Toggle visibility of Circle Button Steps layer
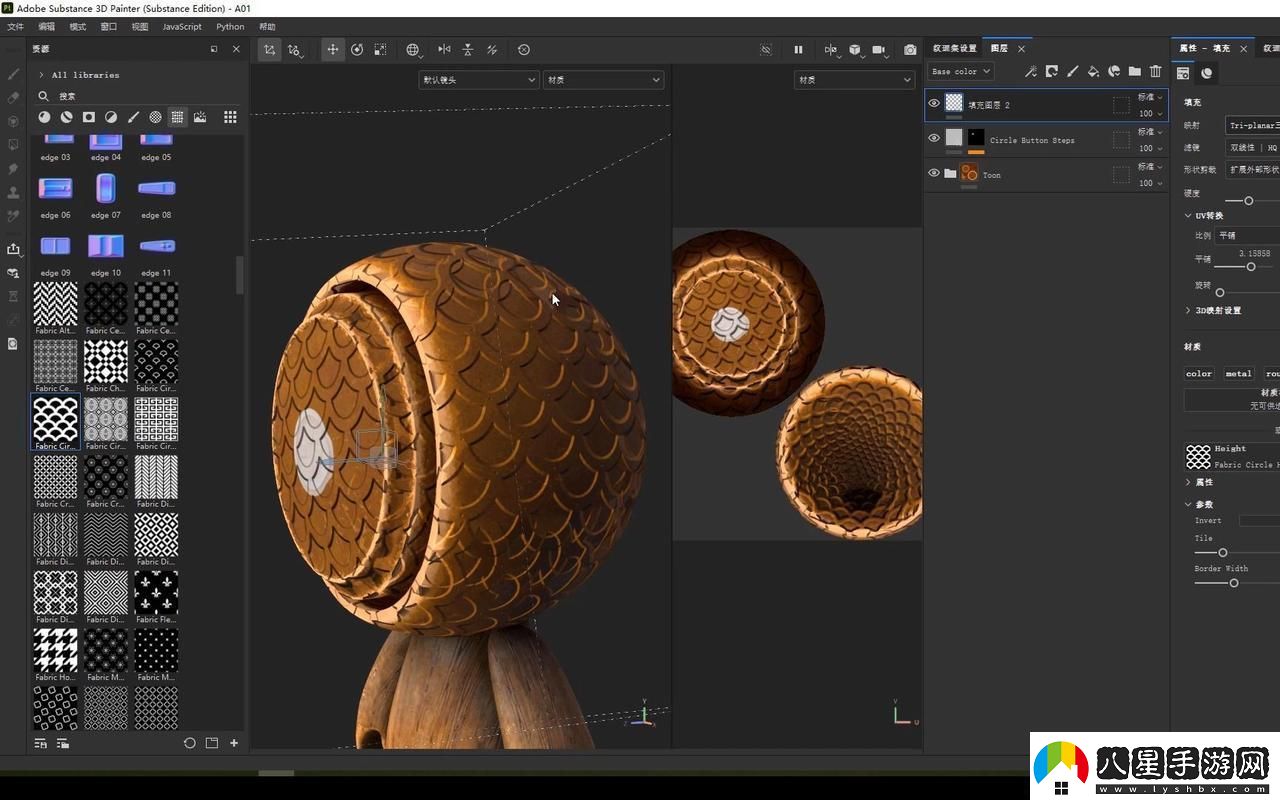Viewport: 1280px width, 800px height. (x=934, y=139)
